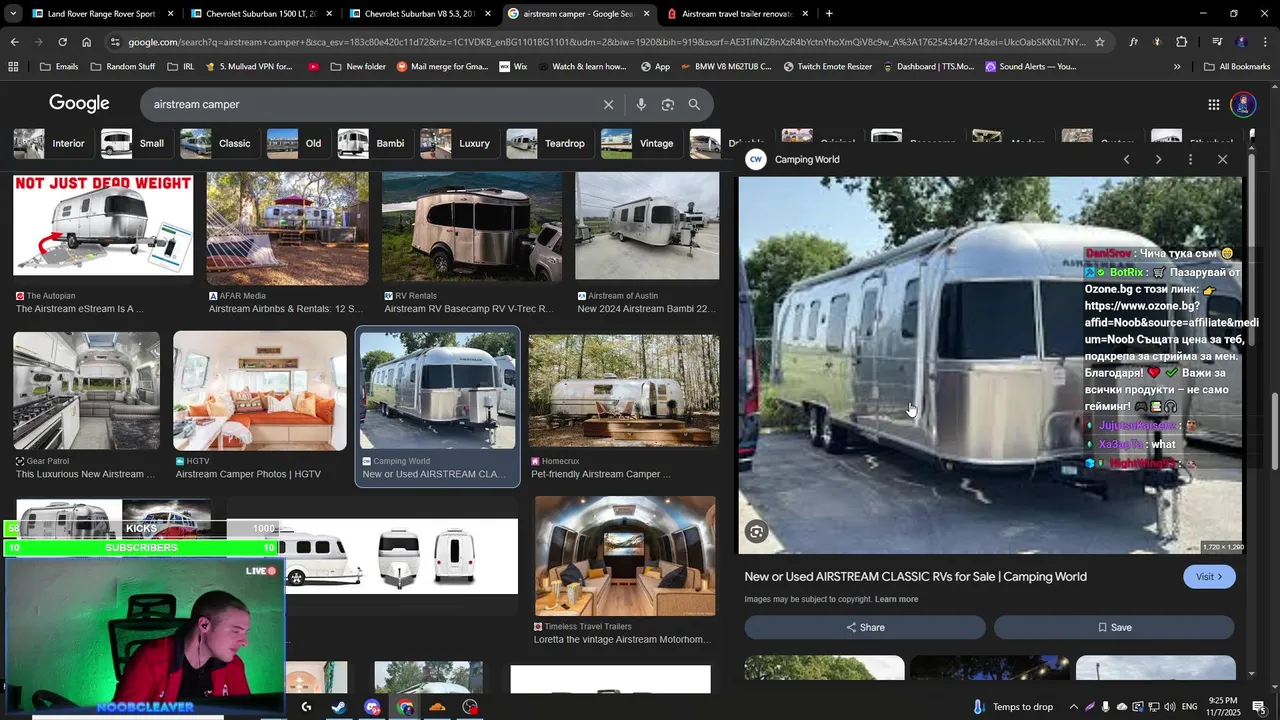Open the IRL bookmark folder

tap(181, 66)
